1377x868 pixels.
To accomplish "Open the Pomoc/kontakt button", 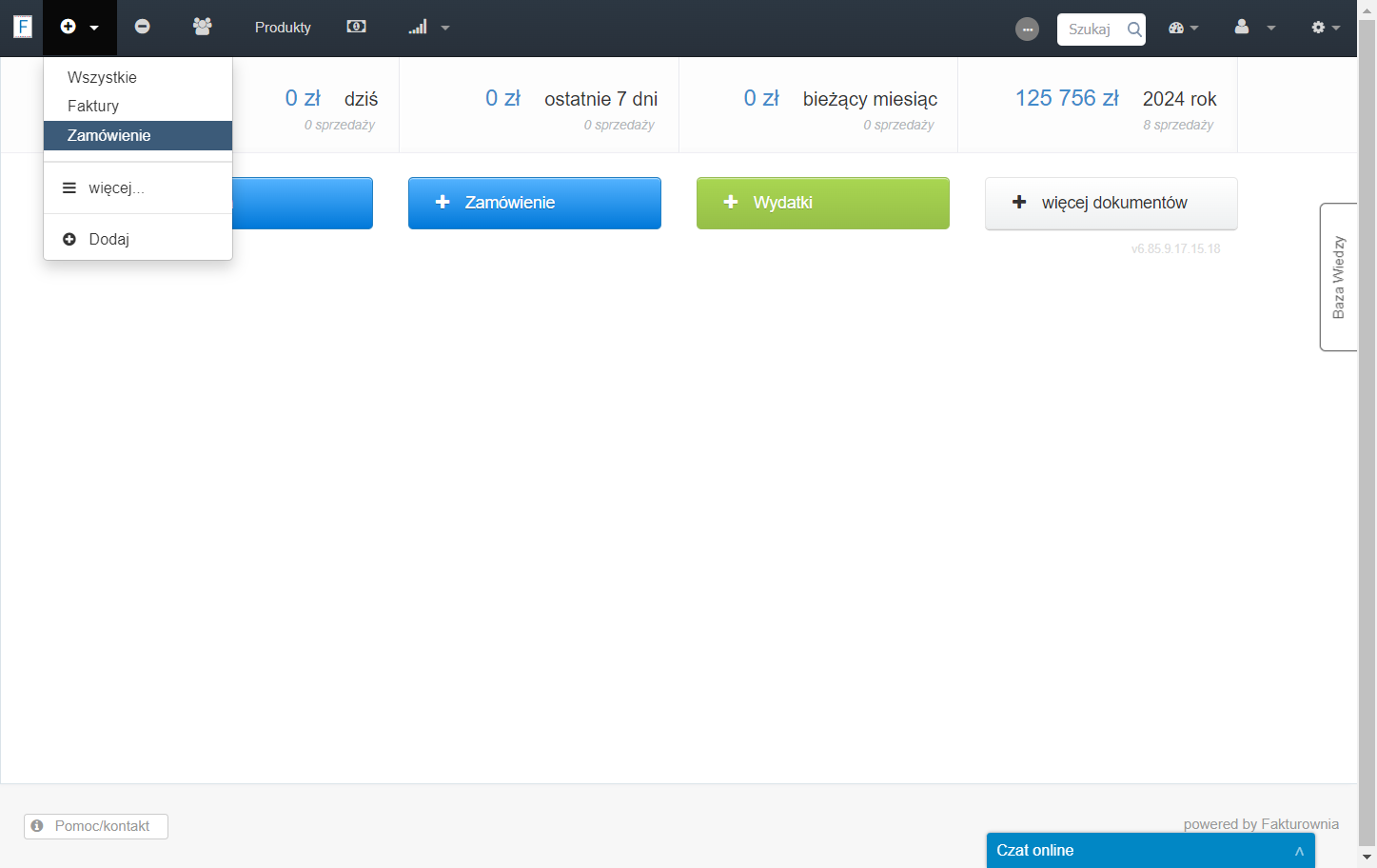I will (x=96, y=826).
